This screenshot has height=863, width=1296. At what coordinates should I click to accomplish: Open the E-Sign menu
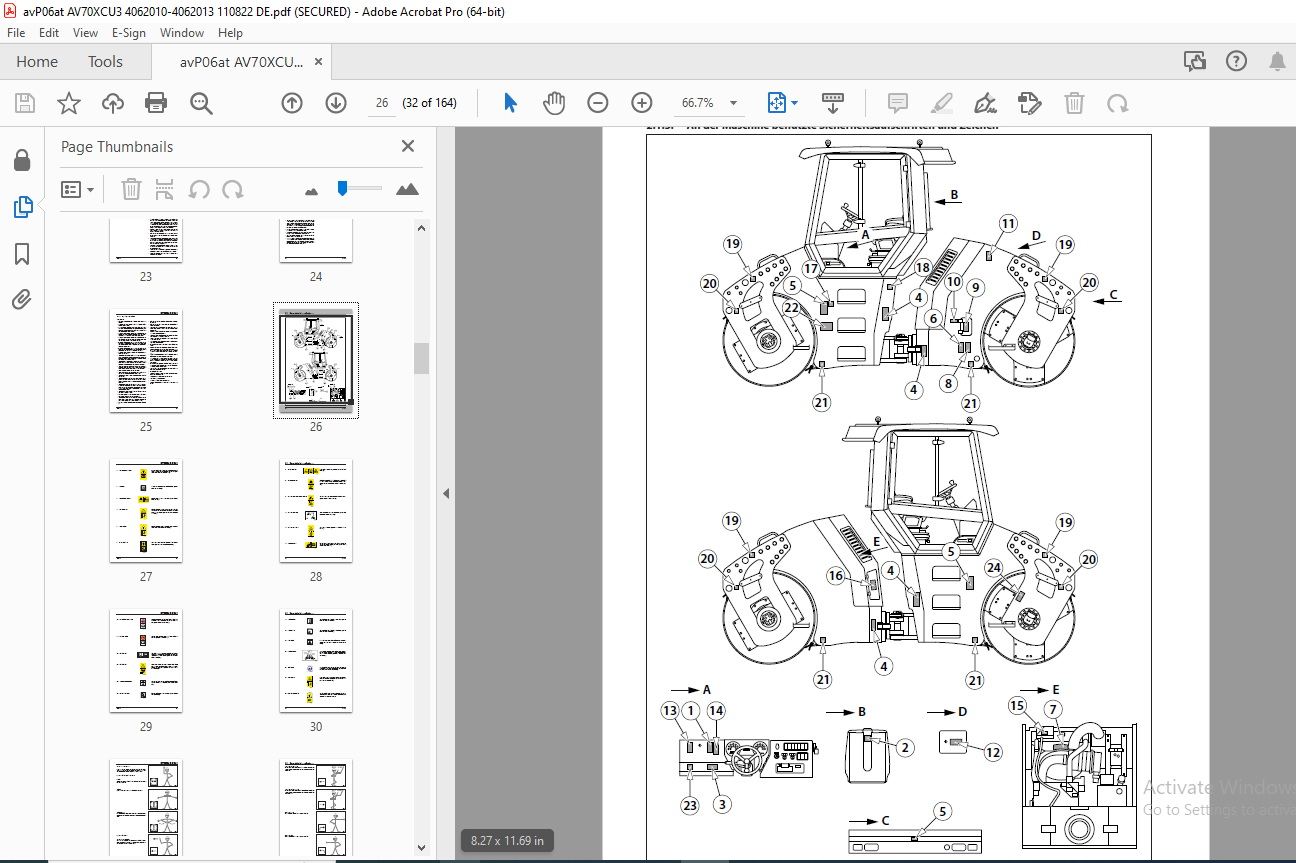(x=129, y=33)
